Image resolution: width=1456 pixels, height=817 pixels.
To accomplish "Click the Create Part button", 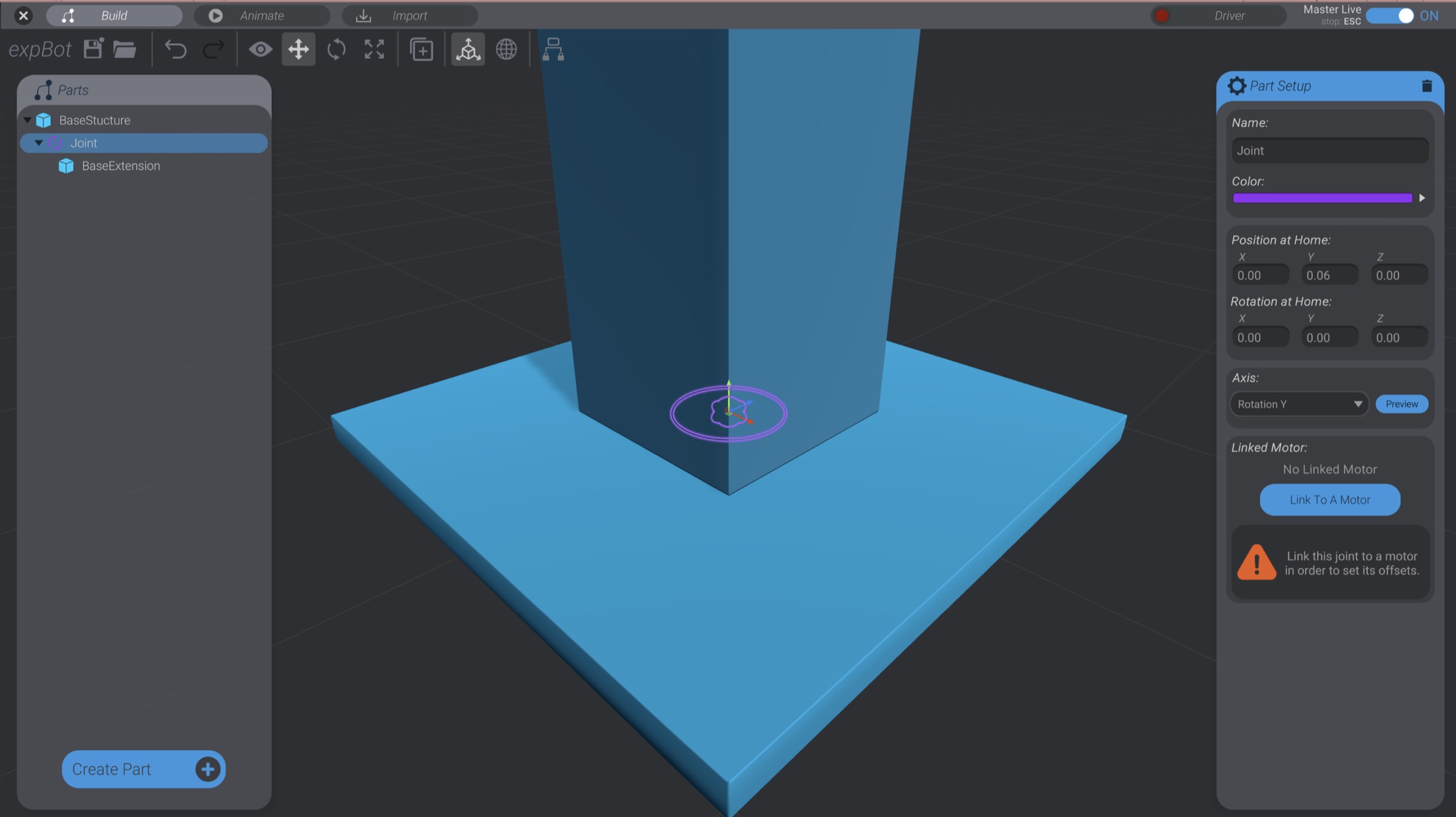I will 144,769.
